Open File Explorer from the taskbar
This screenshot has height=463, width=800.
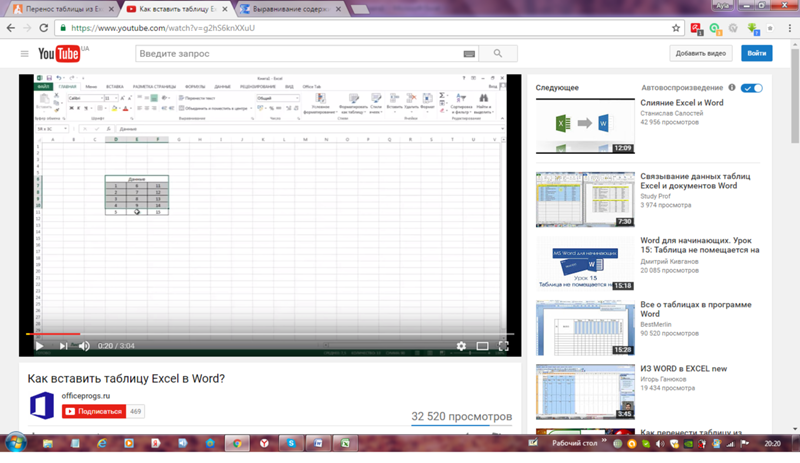click(x=48, y=443)
